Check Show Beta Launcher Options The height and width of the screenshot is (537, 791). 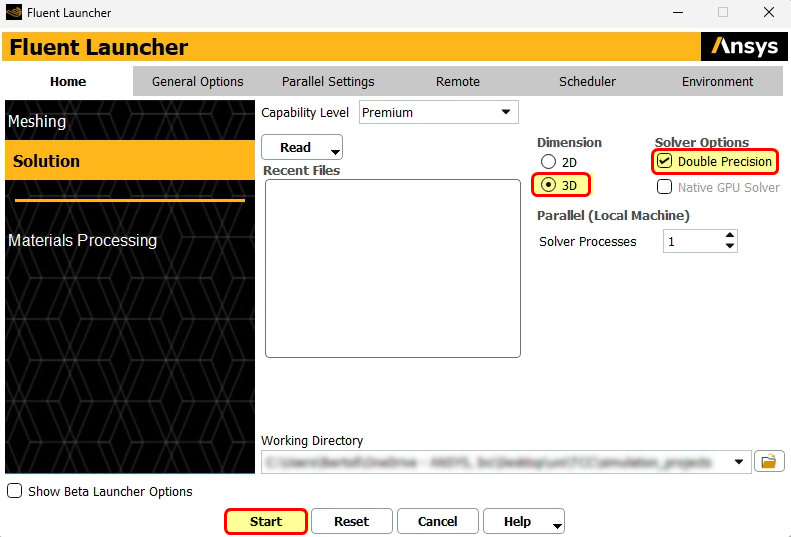pyautogui.click(x=14, y=491)
